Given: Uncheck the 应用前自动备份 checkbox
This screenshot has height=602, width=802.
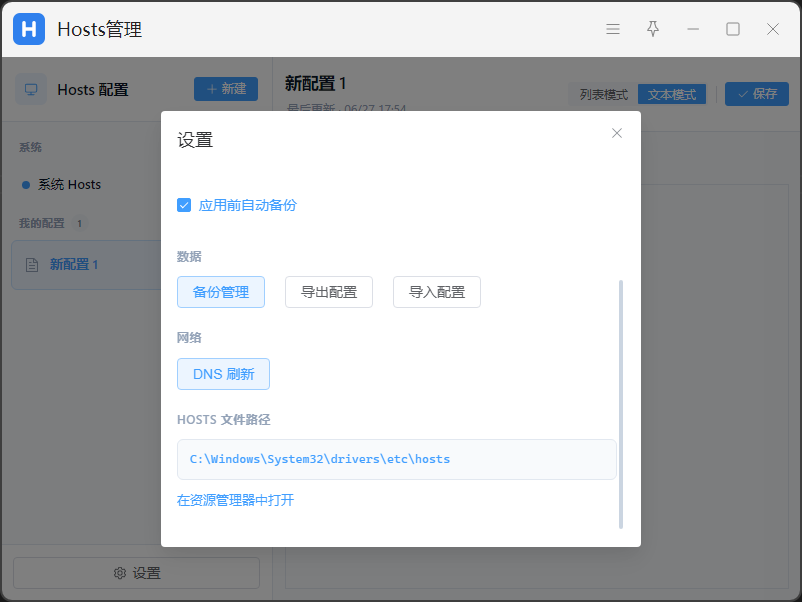Looking at the screenshot, I should 184,205.
